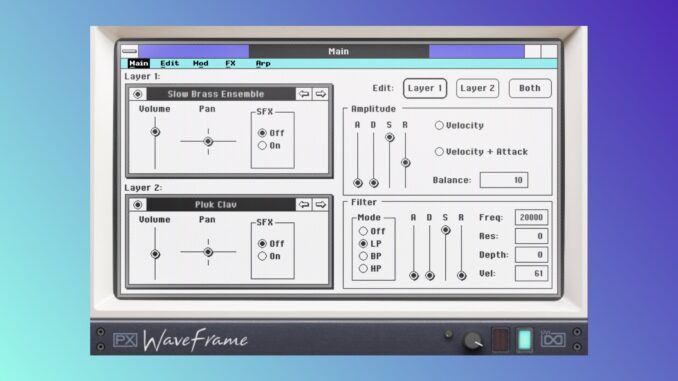The height and width of the screenshot is (381, 678).
Task: Set filter mode to LP
Action: pyautogui.click(x=371, y=243)
